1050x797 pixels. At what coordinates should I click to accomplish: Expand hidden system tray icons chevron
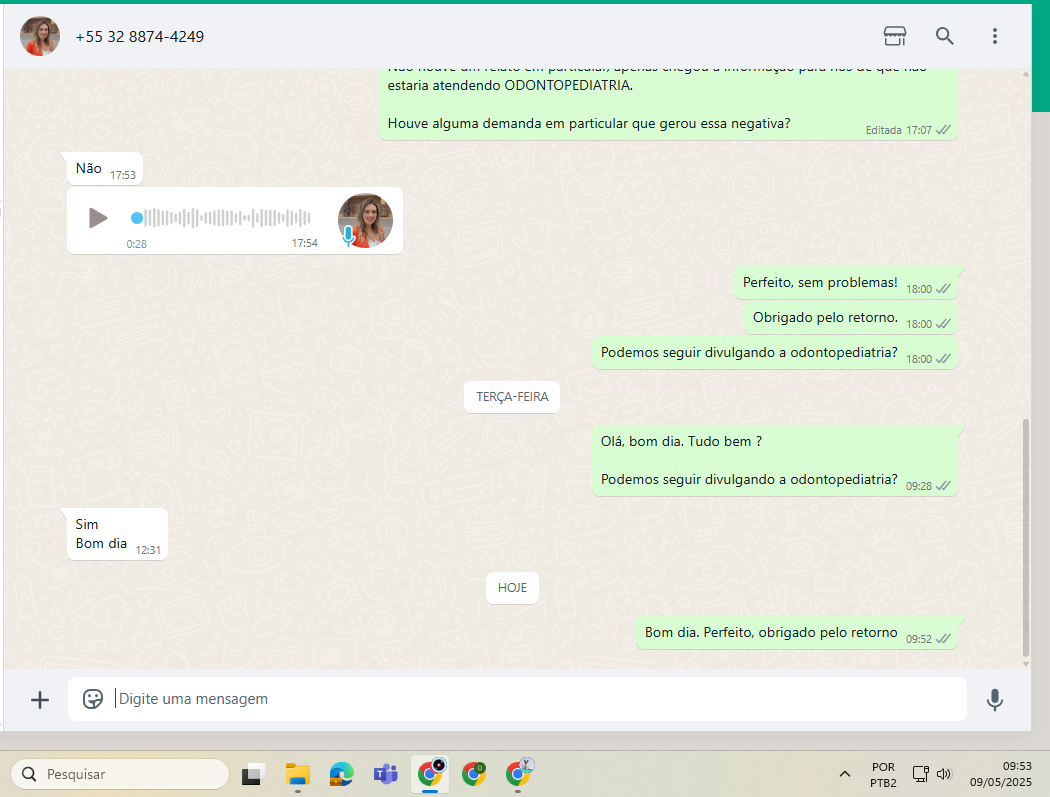click(845, 774)
